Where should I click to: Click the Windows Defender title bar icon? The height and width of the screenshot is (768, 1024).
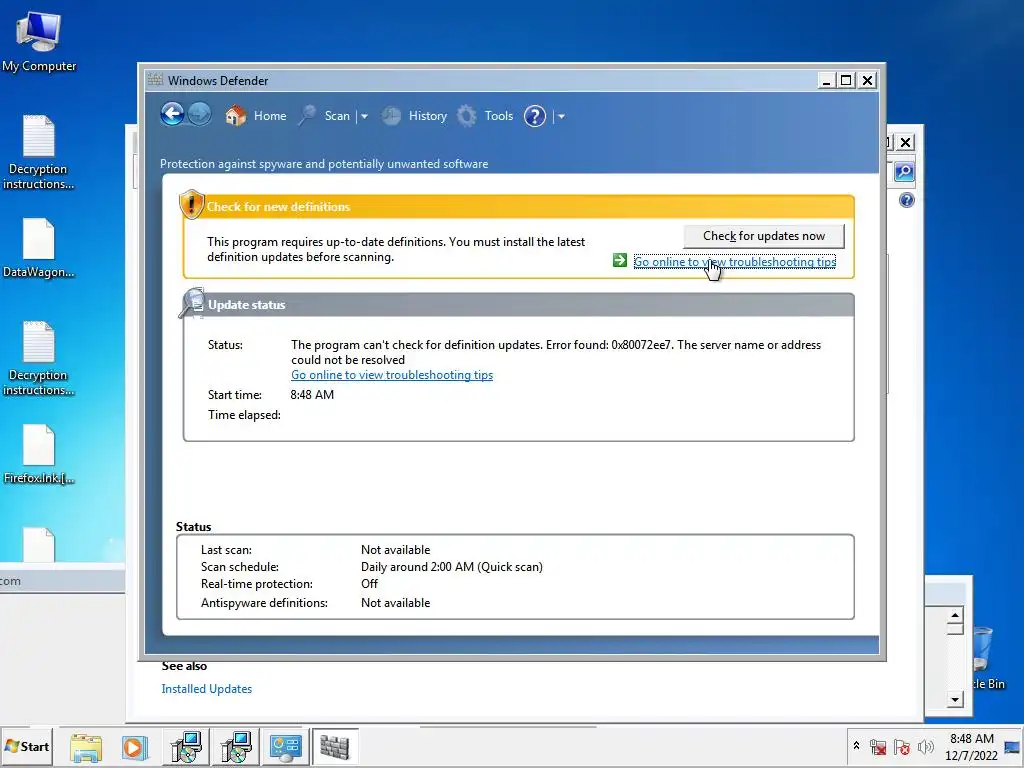coord(155,80)
